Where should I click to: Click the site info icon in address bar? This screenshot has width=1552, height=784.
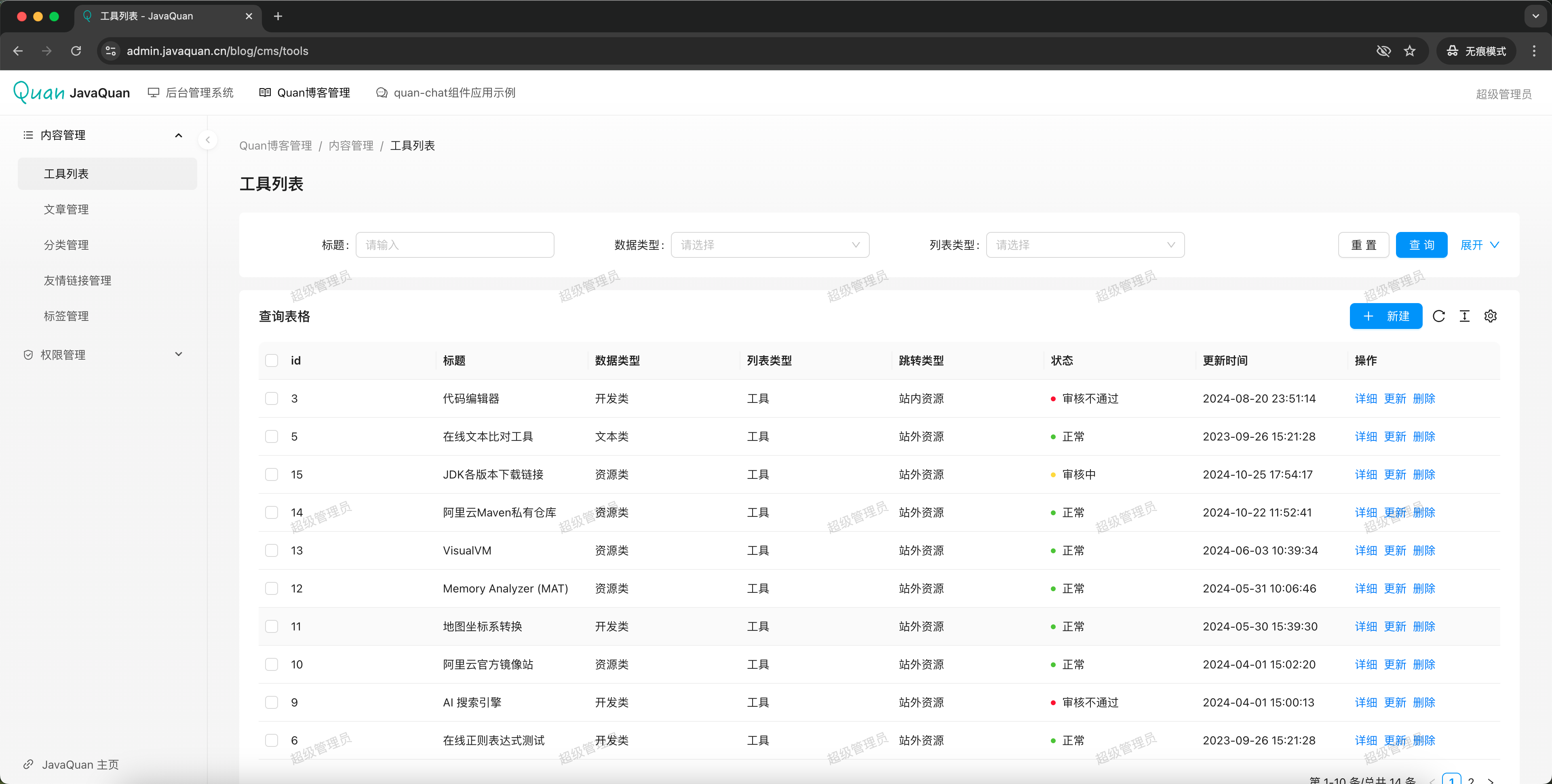pyautogui.click(x=111, y=51)
